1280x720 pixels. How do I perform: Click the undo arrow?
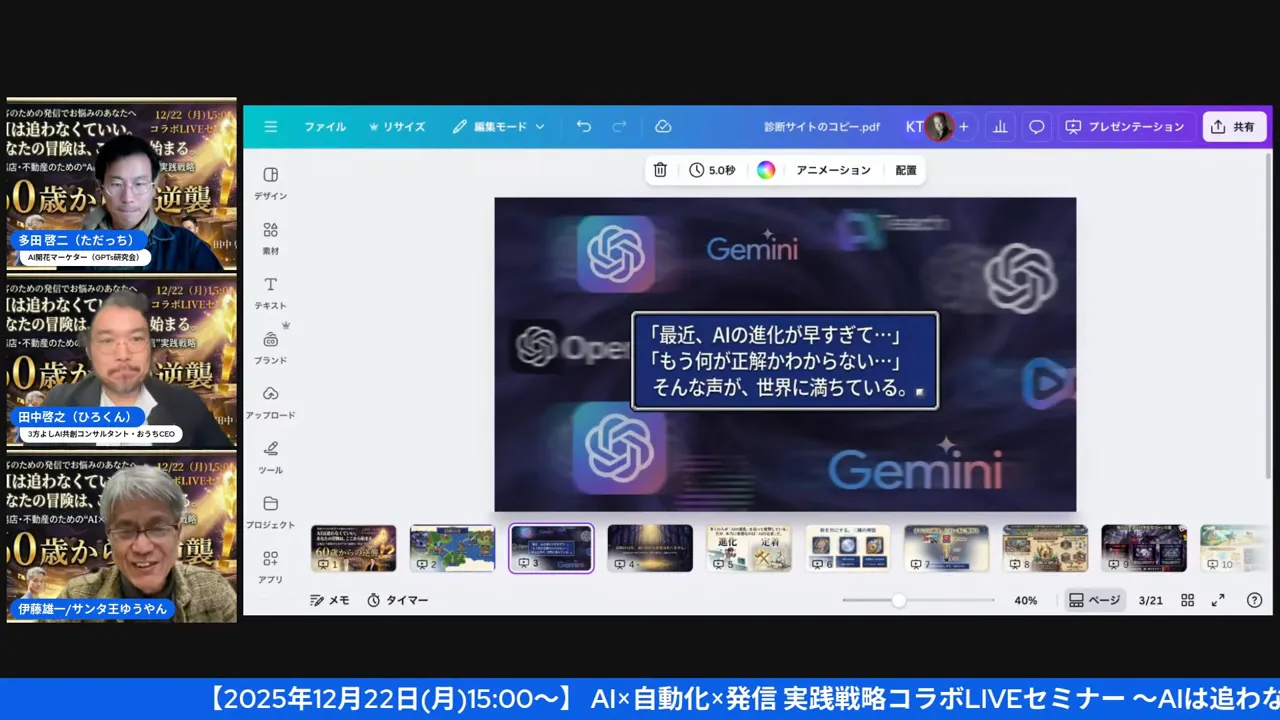point(584,126)
